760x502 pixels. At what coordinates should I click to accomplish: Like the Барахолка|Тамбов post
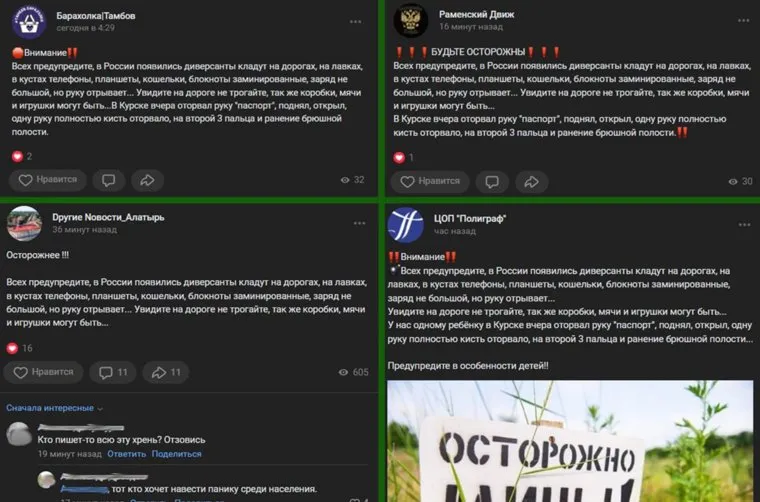[x=48, y=180]
